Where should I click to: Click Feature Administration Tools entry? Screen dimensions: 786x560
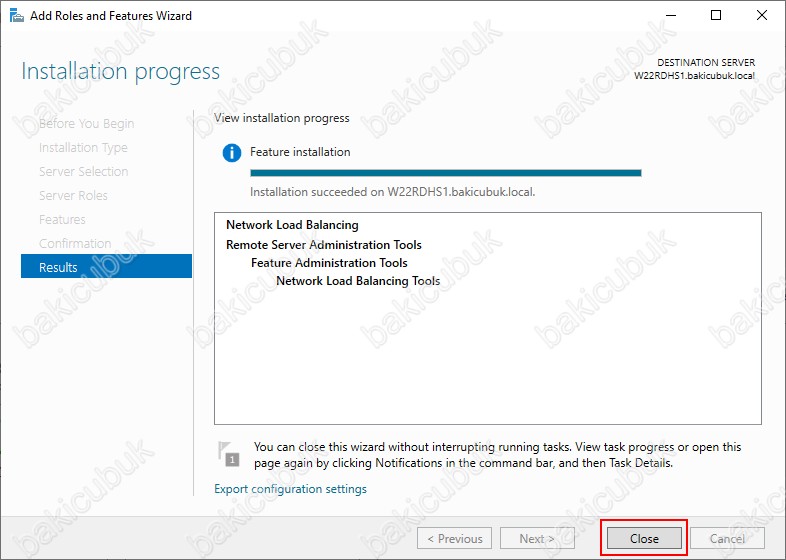[x=329, y=263]
